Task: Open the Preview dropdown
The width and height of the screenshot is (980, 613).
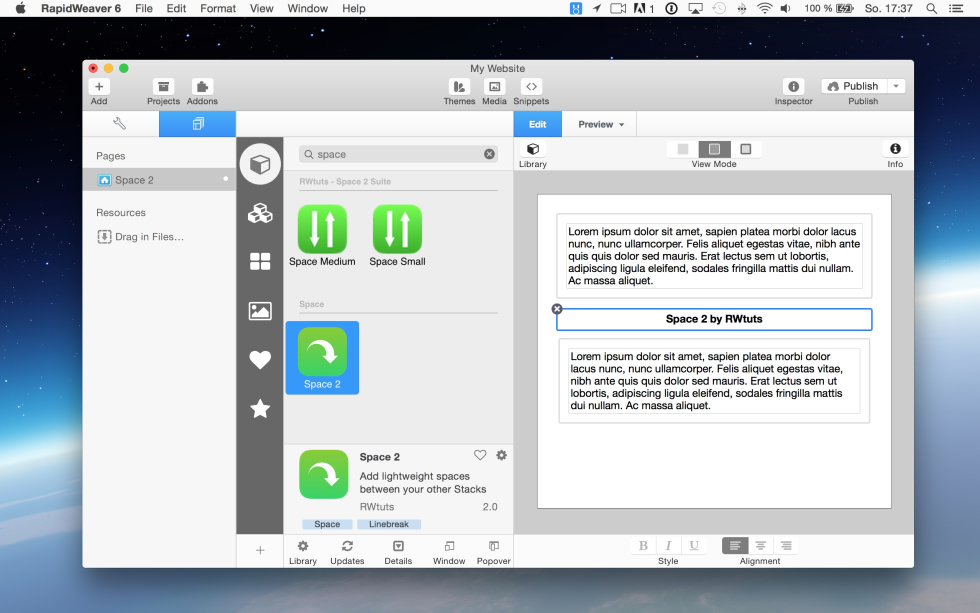Action: pyautogui.click(x=601, y=124)
